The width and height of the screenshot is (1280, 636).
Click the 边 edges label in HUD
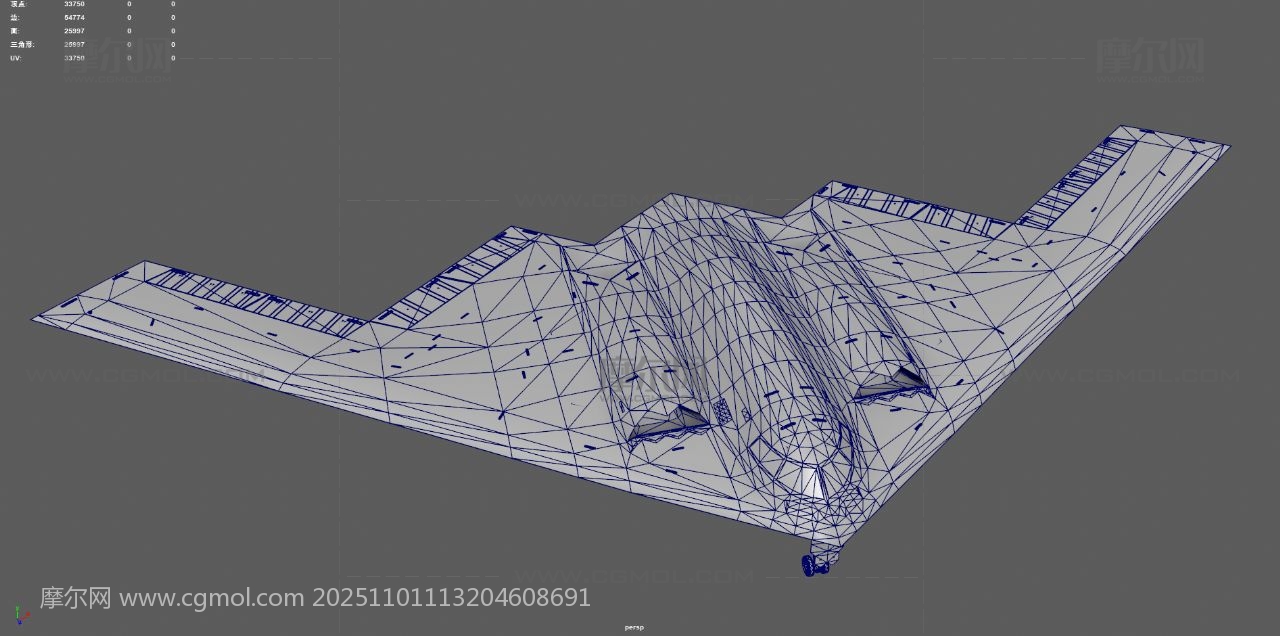click(14, 17)
